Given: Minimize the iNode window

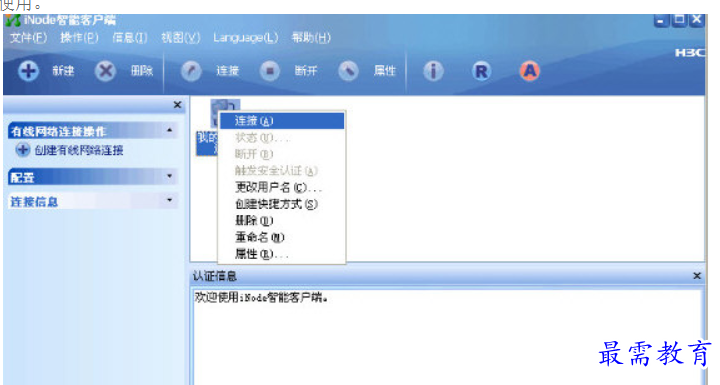Looking at the screenshot, I should pyautogui.click(x=661, y=20).
